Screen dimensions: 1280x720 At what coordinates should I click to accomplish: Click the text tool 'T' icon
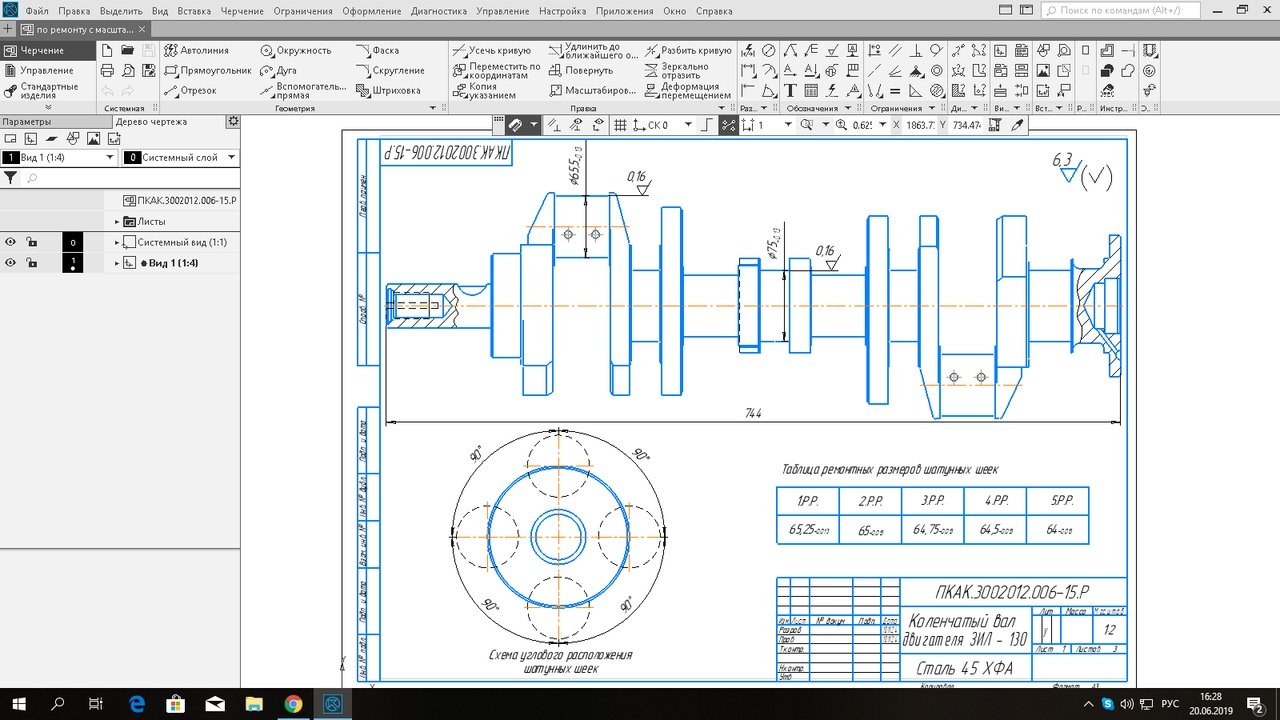click(790, 90)
